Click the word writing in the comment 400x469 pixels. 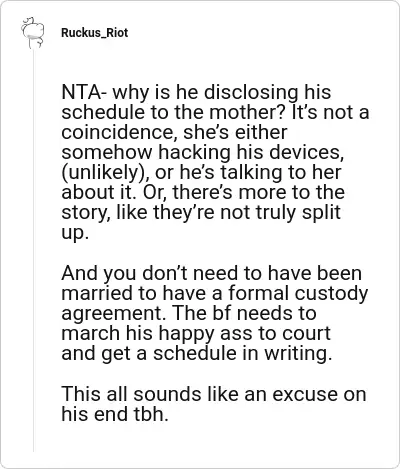298,353
